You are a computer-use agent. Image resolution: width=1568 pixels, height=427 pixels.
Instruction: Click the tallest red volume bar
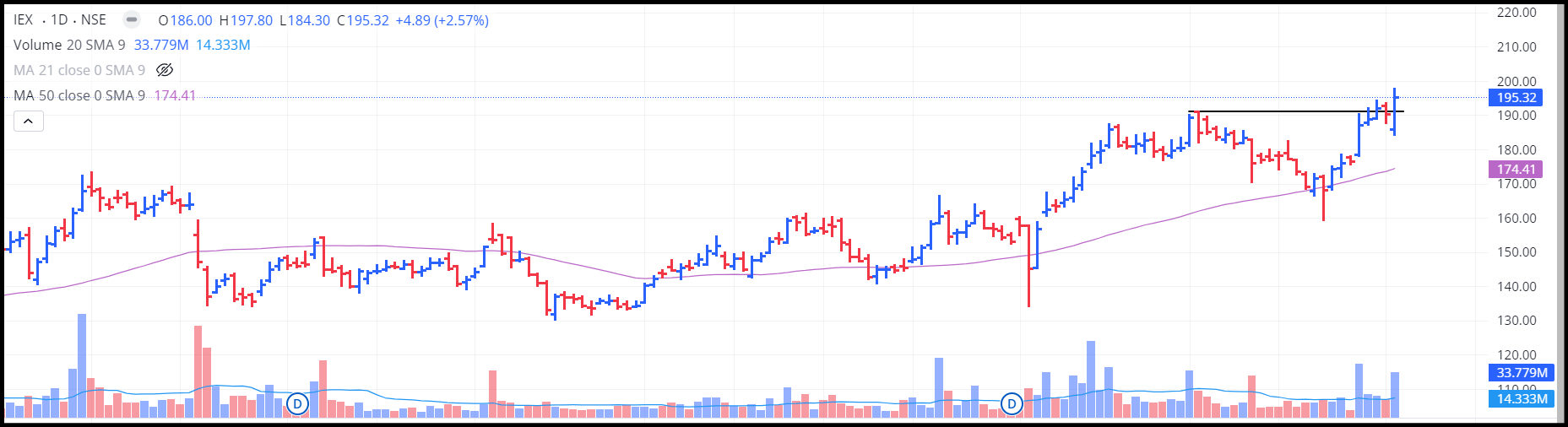pos(198,371)
